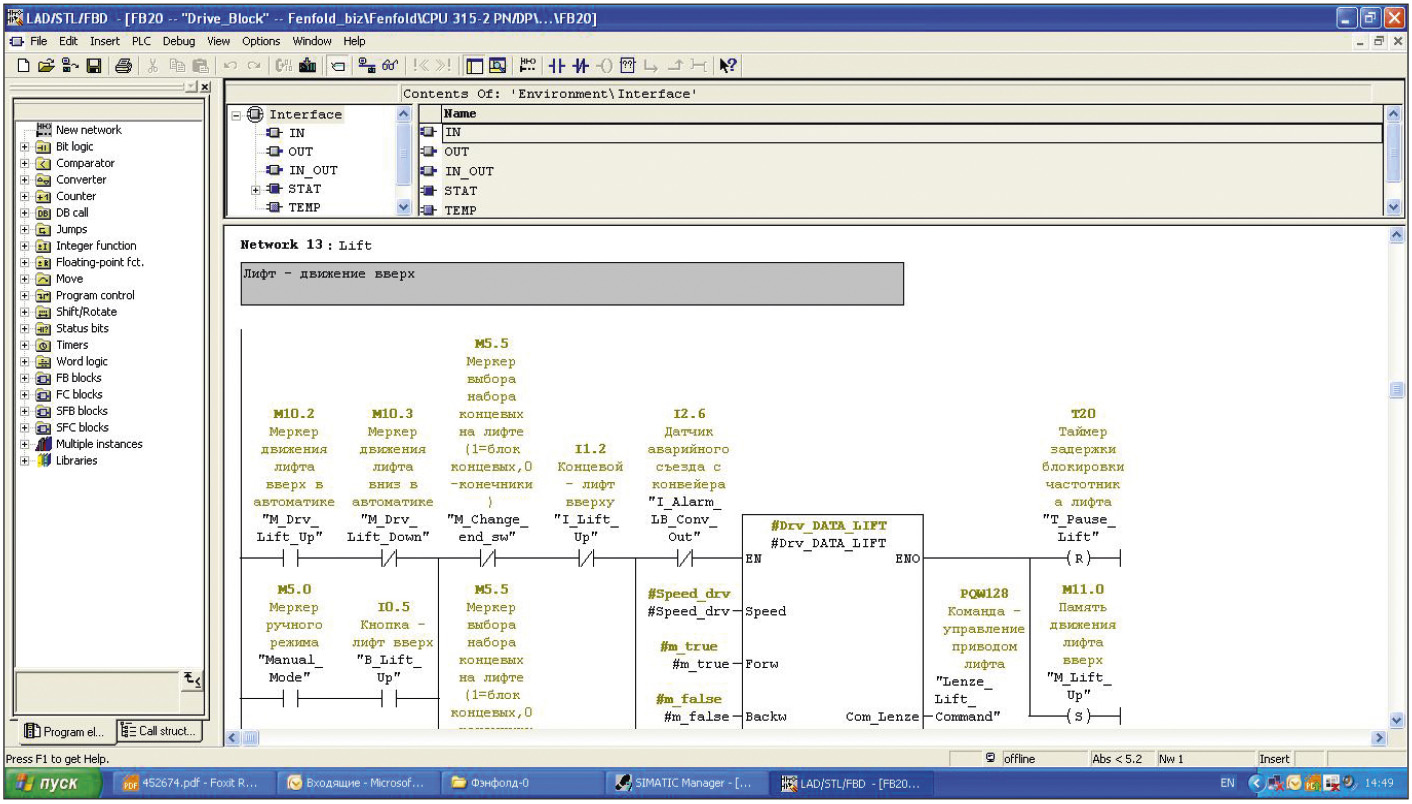Toggle the Overviews panel icon
This screenshot has width=1412, height=804.
pyautogui.click(x=474, y=66)
